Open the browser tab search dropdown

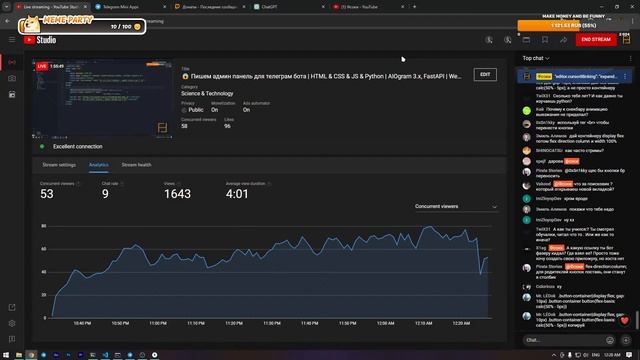coord(7,7)
